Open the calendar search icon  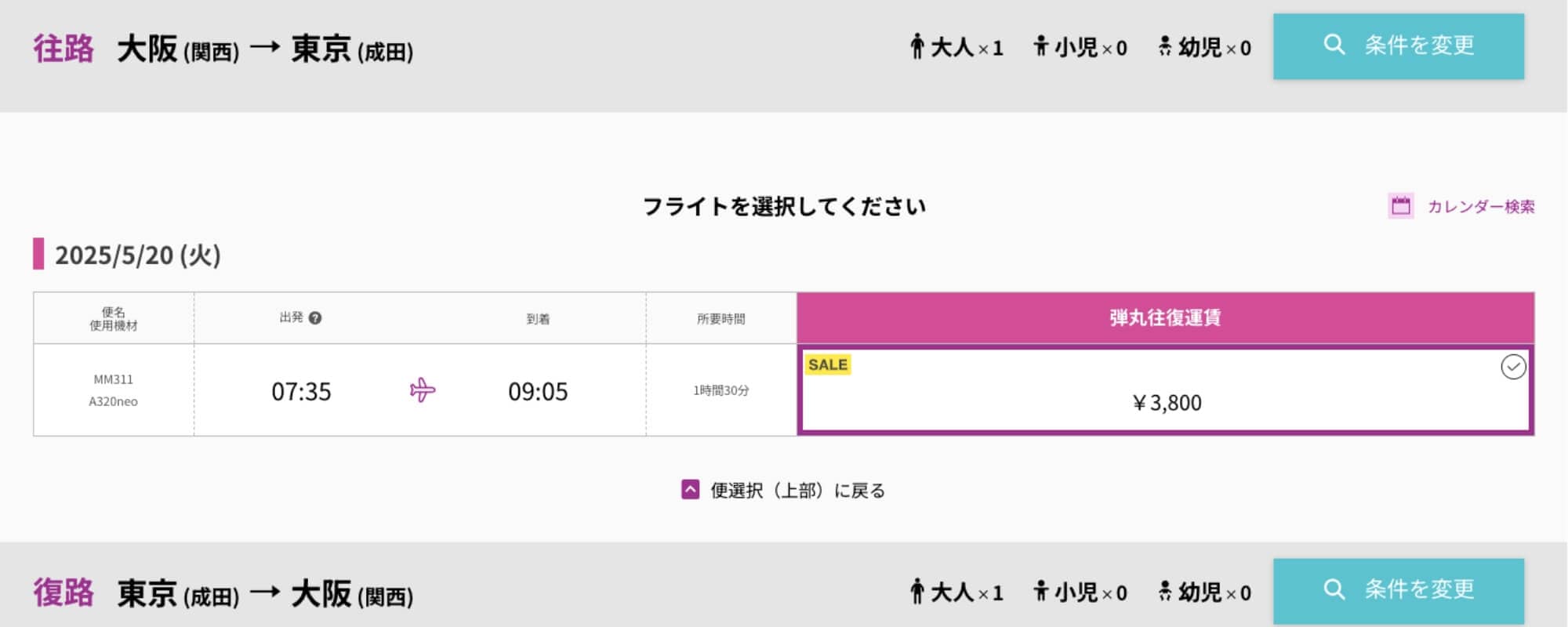tap(1401, 206)
